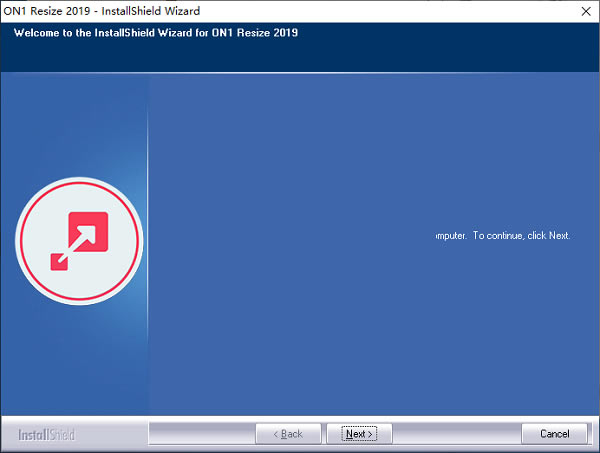Screen dimensions: 600x453
Task: Click the ON1 Resize logo icon
Action: pos(79,241)
